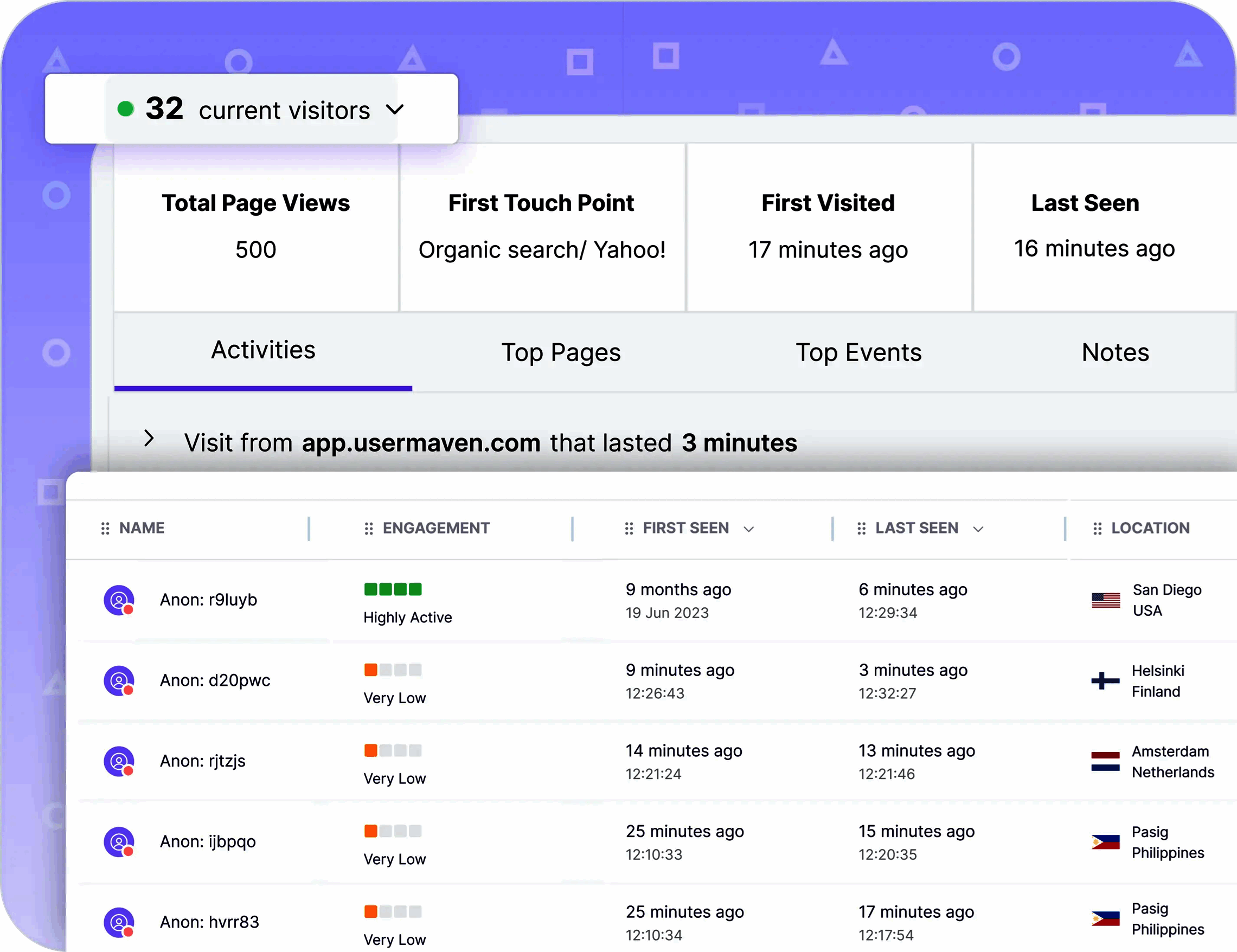This screenshot has height=952, width=1237.
Task: Toggle sort on the FIRST SEEN column chevron
Action: 749,529
